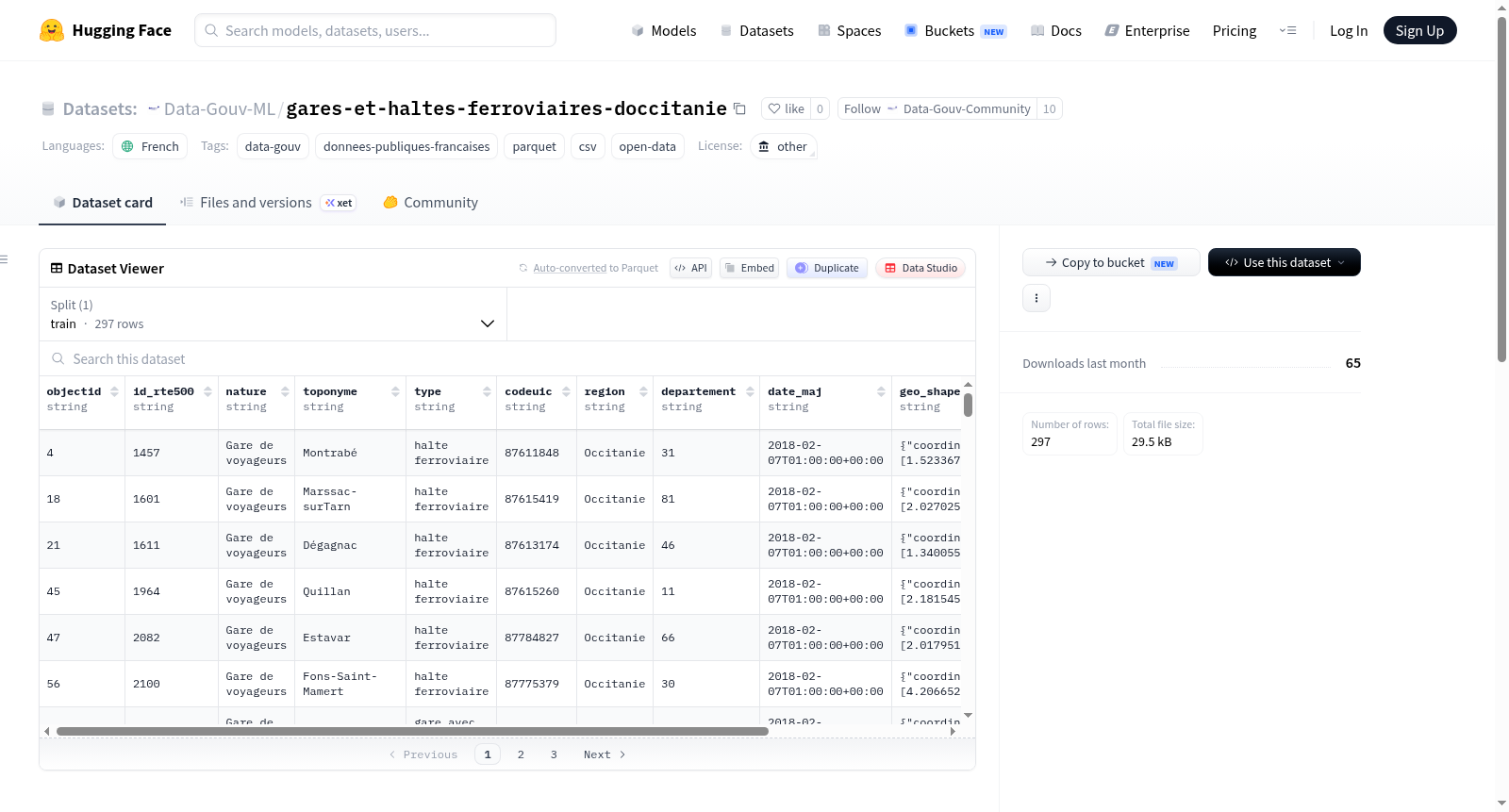Expand the Split train dropdown
1509x812 pixels.
273,314
